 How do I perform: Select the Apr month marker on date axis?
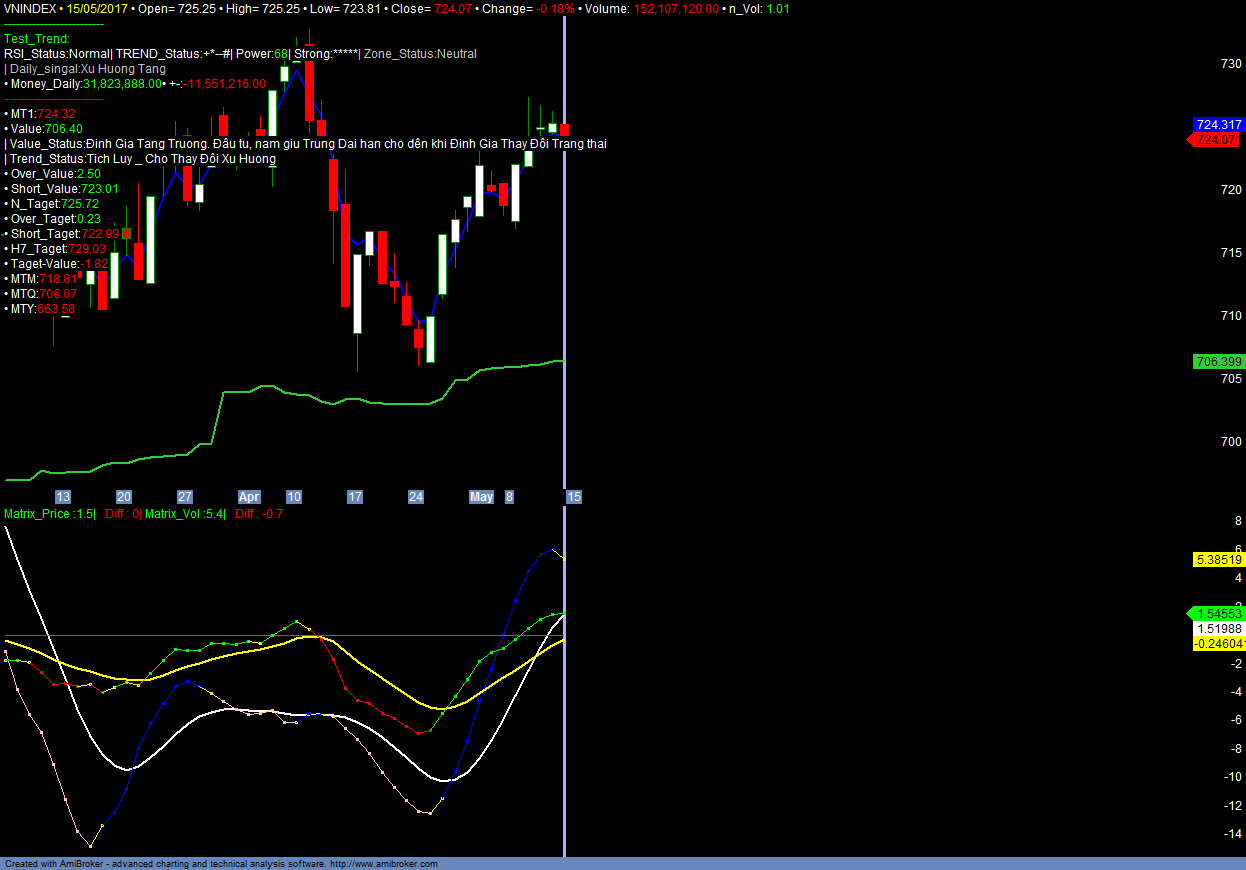[x=249, y=497]
